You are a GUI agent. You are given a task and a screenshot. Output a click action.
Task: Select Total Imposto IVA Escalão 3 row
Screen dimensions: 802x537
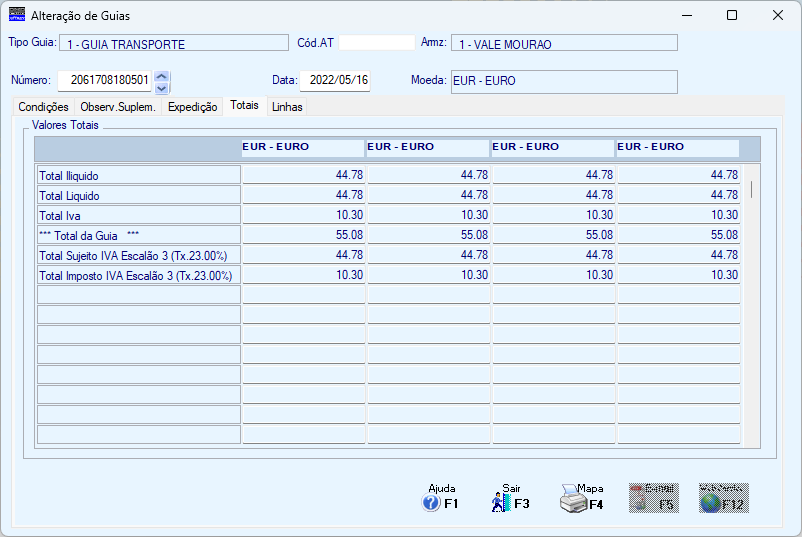[139, 275]
